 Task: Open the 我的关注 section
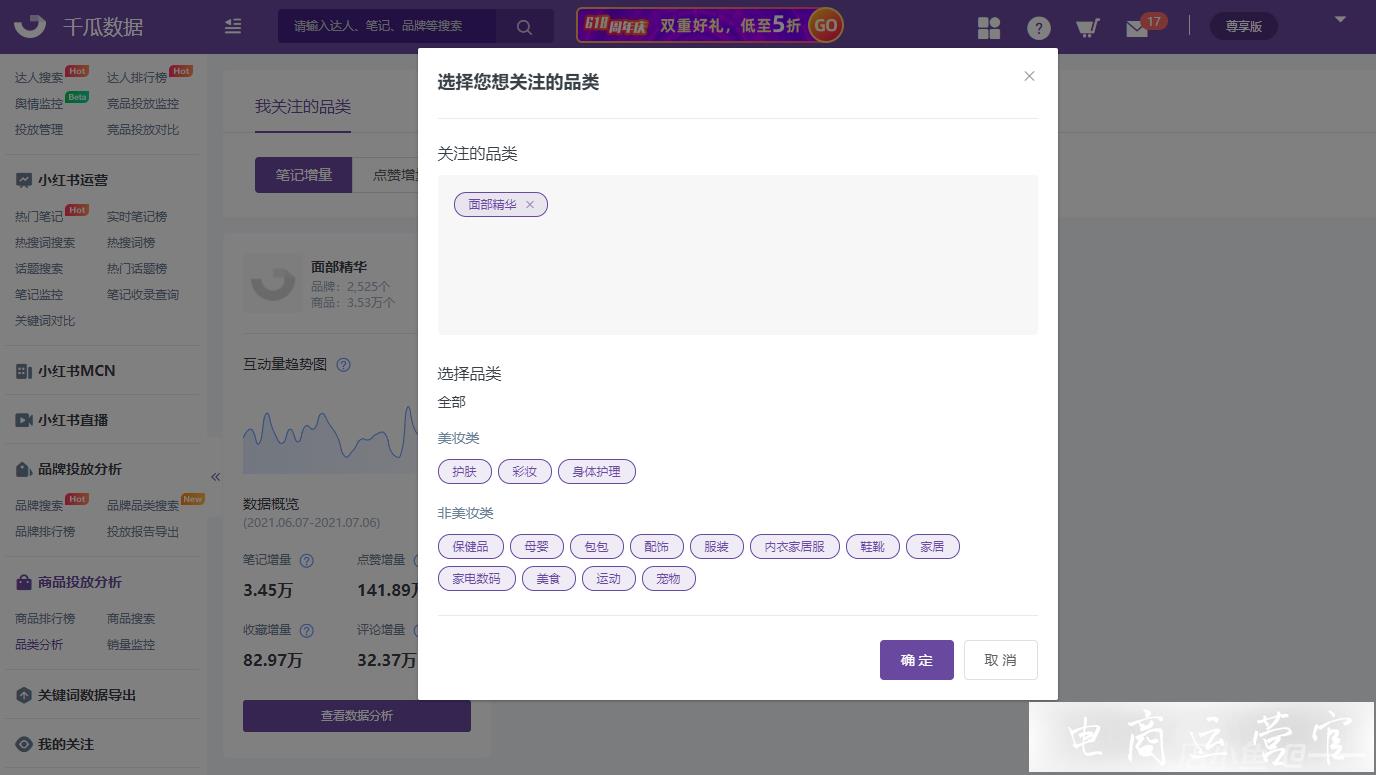pos(54,744)
